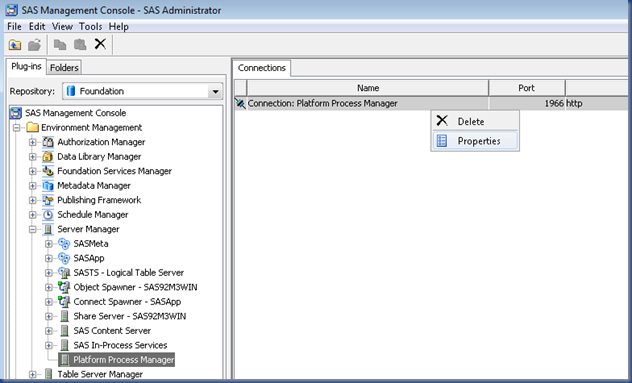Click the Metadata Manager icon
This screenshot has width=632, height=383.
coord(48,185)
